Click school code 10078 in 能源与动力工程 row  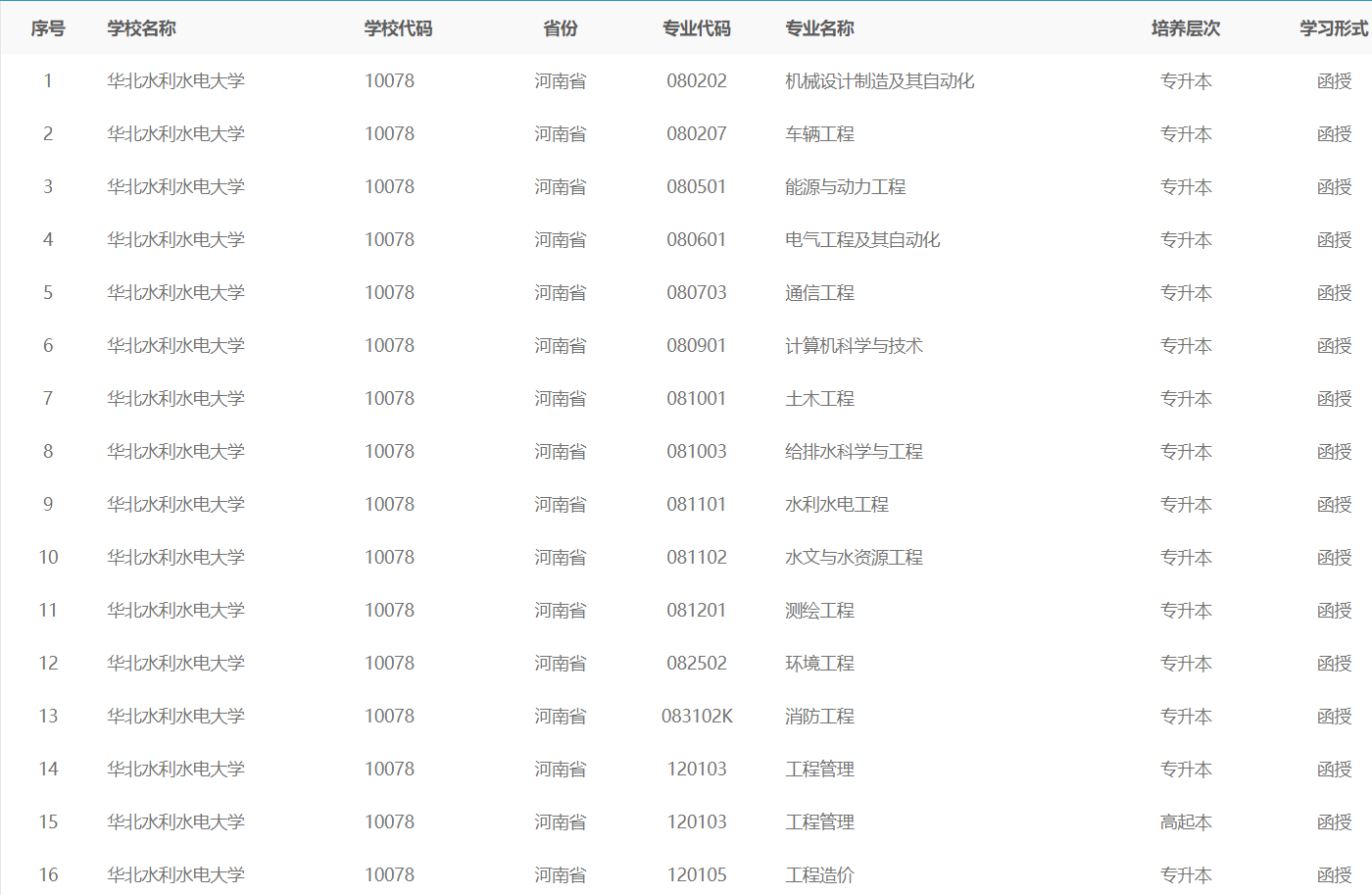point(389,187)
